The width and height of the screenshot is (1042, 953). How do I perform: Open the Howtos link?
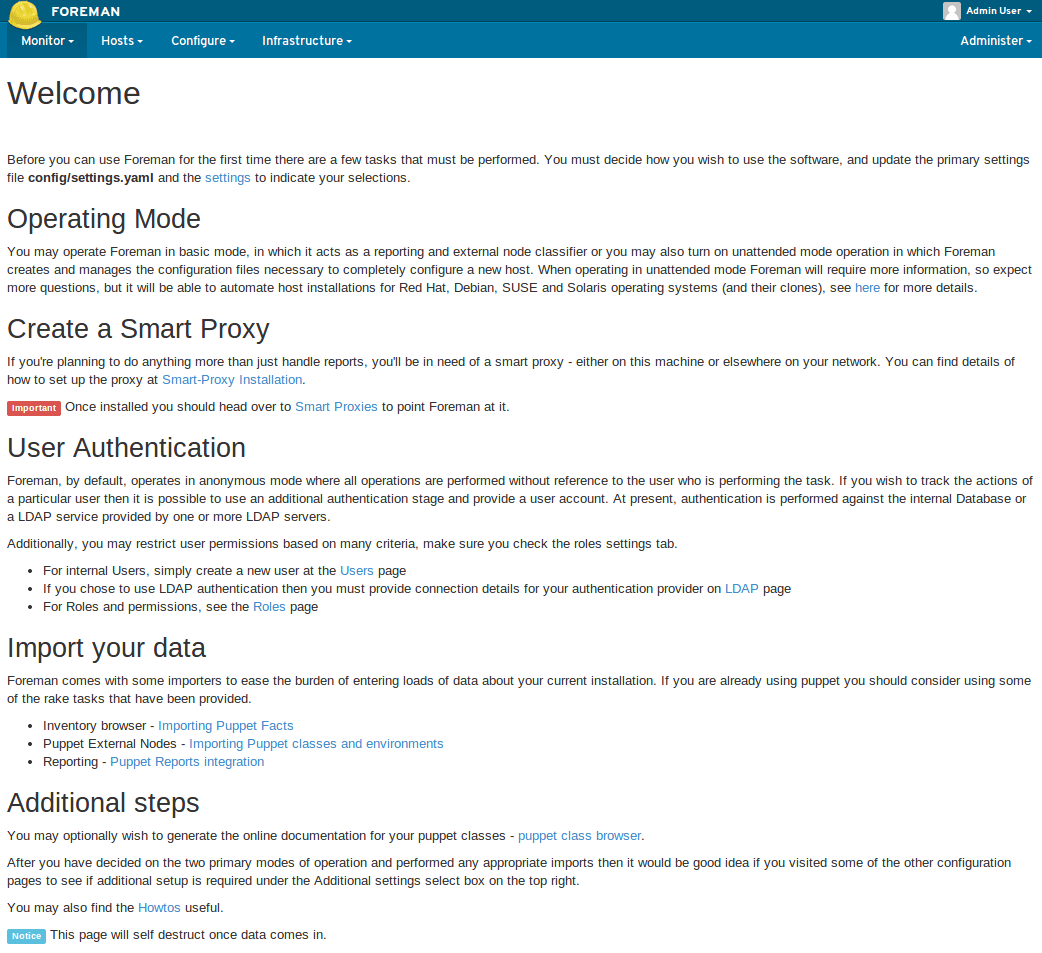tap(159, 908)
